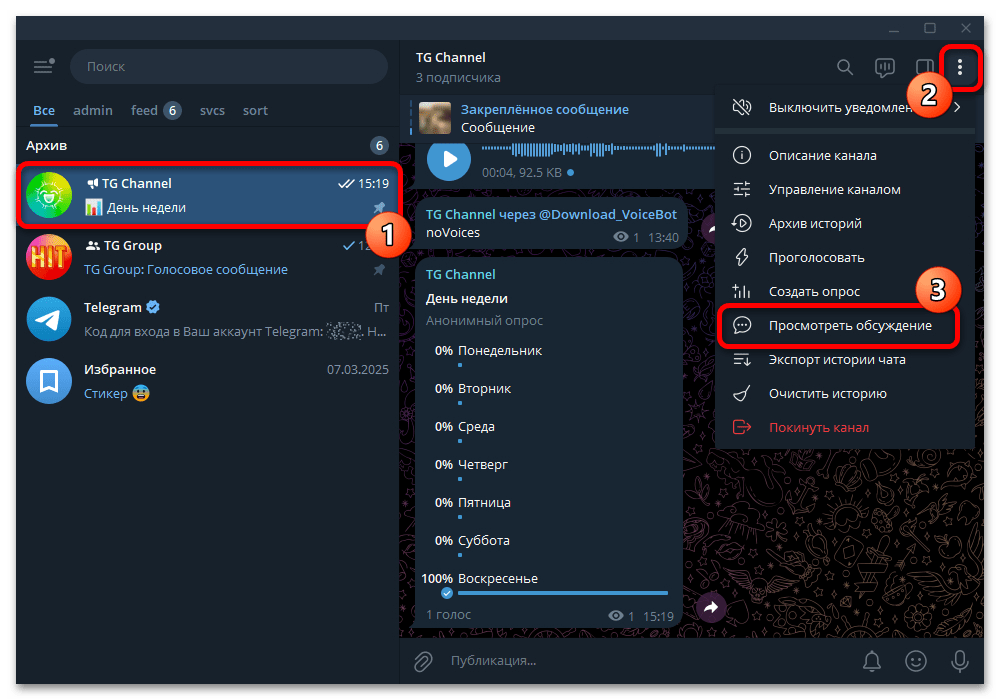Screen dimensions: 1000x700
Task: Click the lightning bolt boost icon
Action: tap(742, 258)
